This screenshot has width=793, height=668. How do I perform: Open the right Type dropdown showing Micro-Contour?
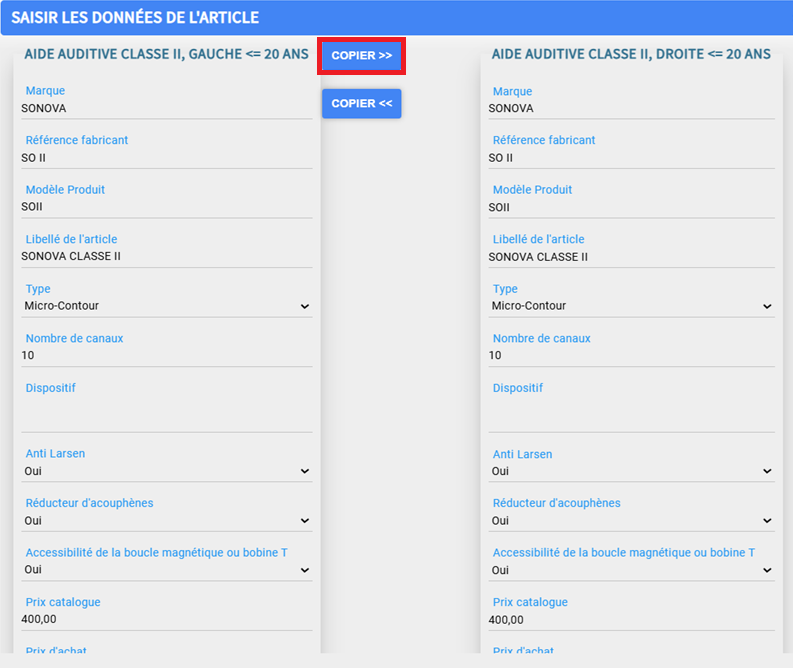pos(631,306)
